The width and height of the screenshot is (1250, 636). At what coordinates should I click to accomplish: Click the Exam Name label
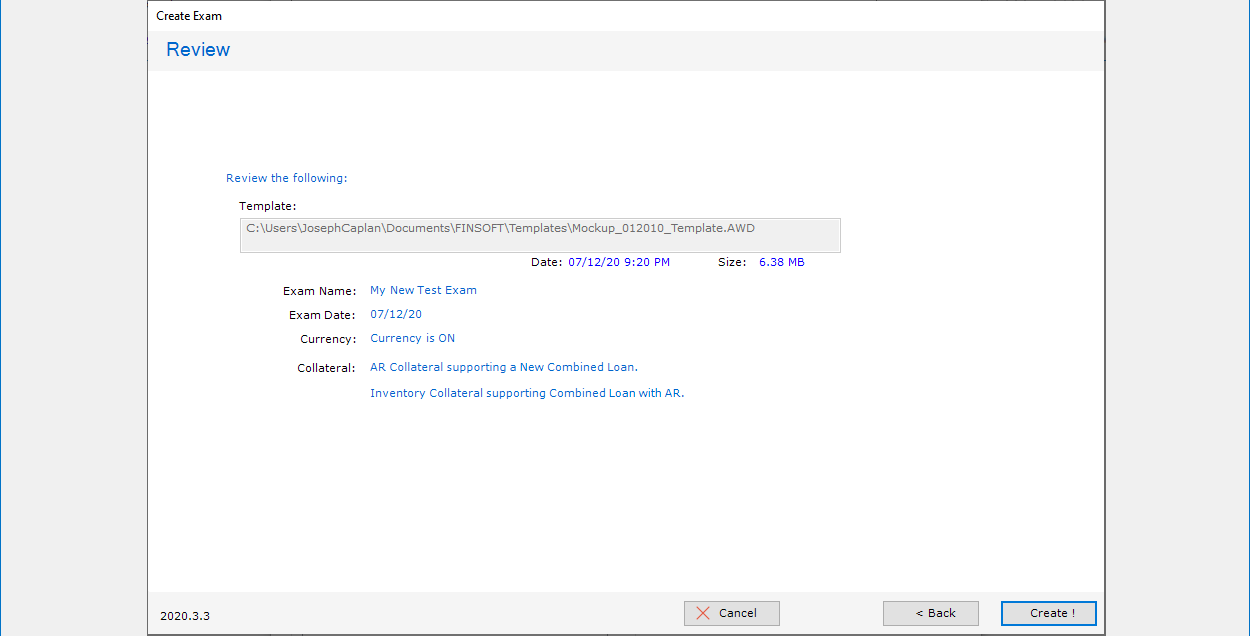tap(319, 291)
